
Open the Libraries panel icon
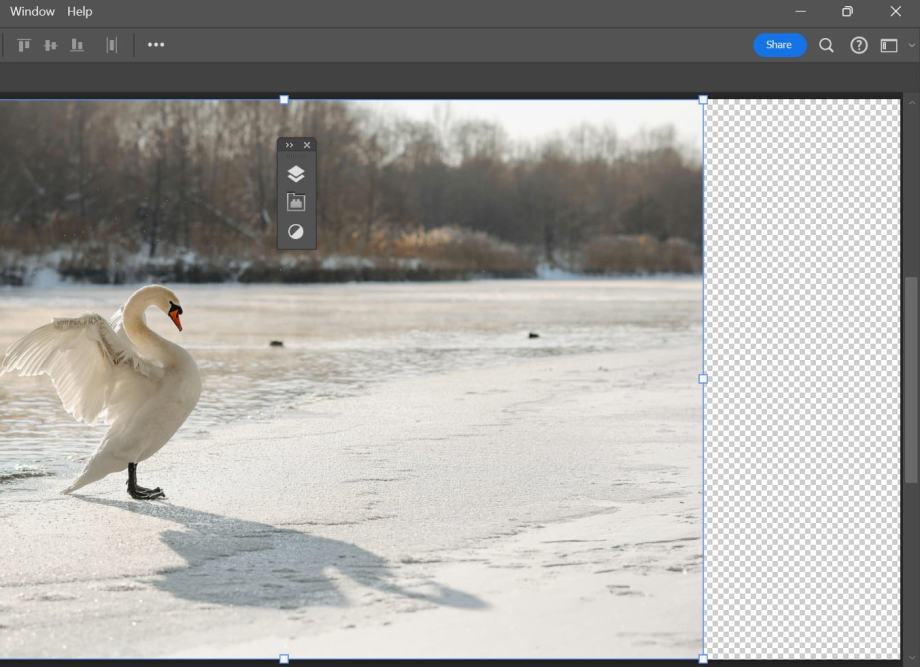coord(296,202)
